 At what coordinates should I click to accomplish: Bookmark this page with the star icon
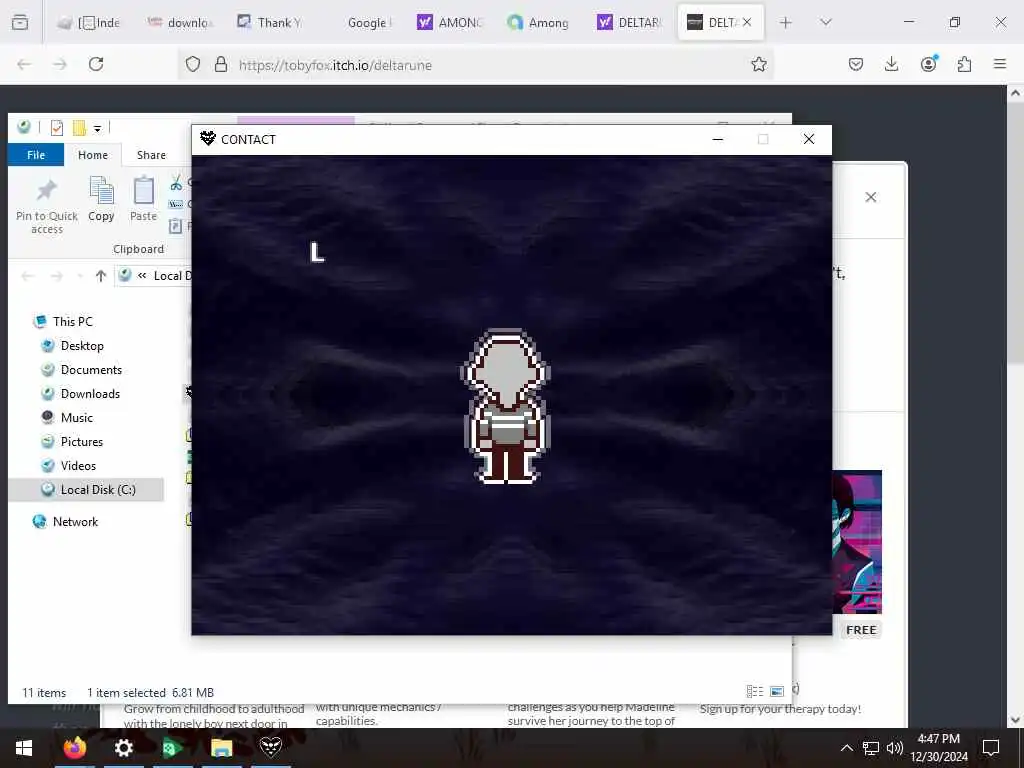[758, 64]
